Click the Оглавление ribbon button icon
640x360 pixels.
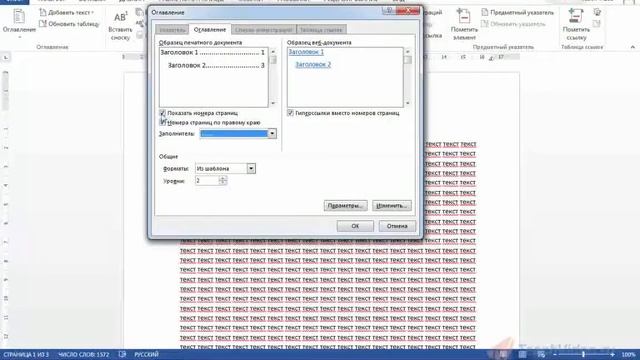19,16
